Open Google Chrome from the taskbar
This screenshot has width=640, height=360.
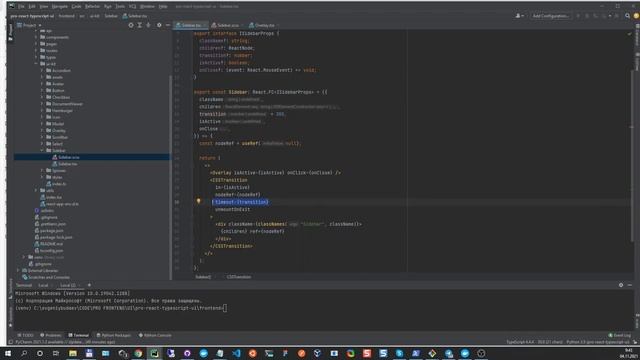pos(138,353)
